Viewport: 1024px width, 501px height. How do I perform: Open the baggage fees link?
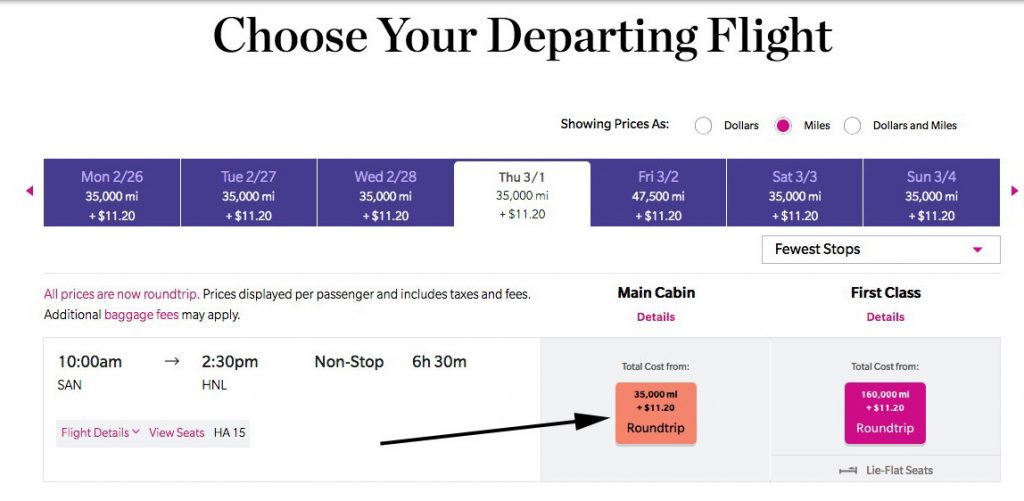pos(141,315)
